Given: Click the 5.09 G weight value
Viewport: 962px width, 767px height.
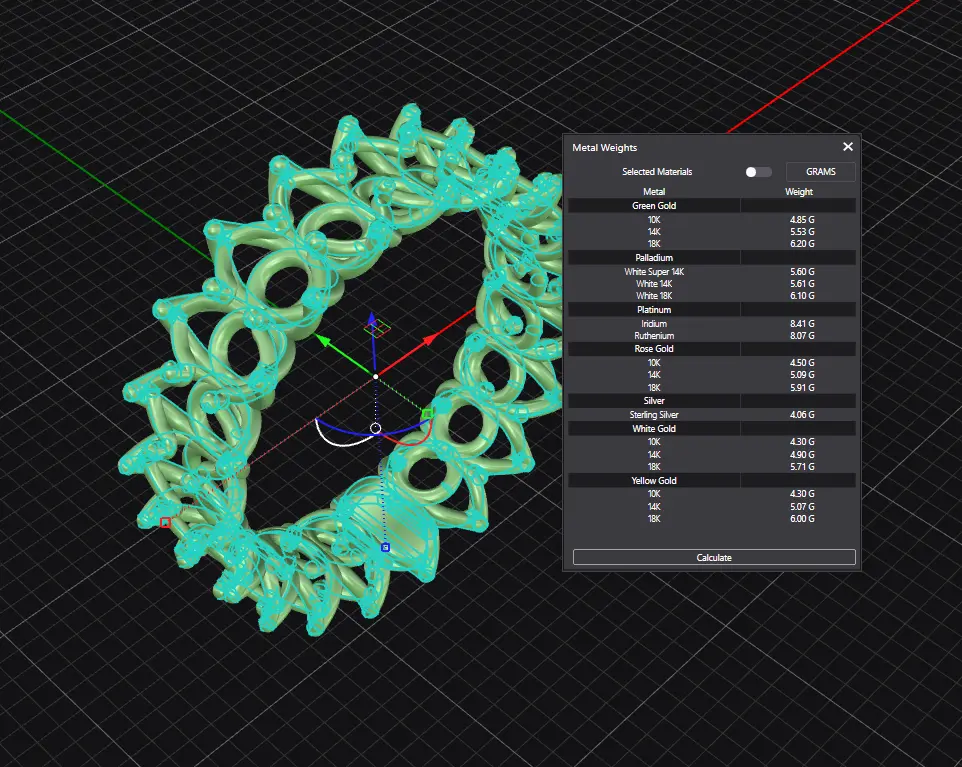Looking at the screenshot, I should coord(802,375).
